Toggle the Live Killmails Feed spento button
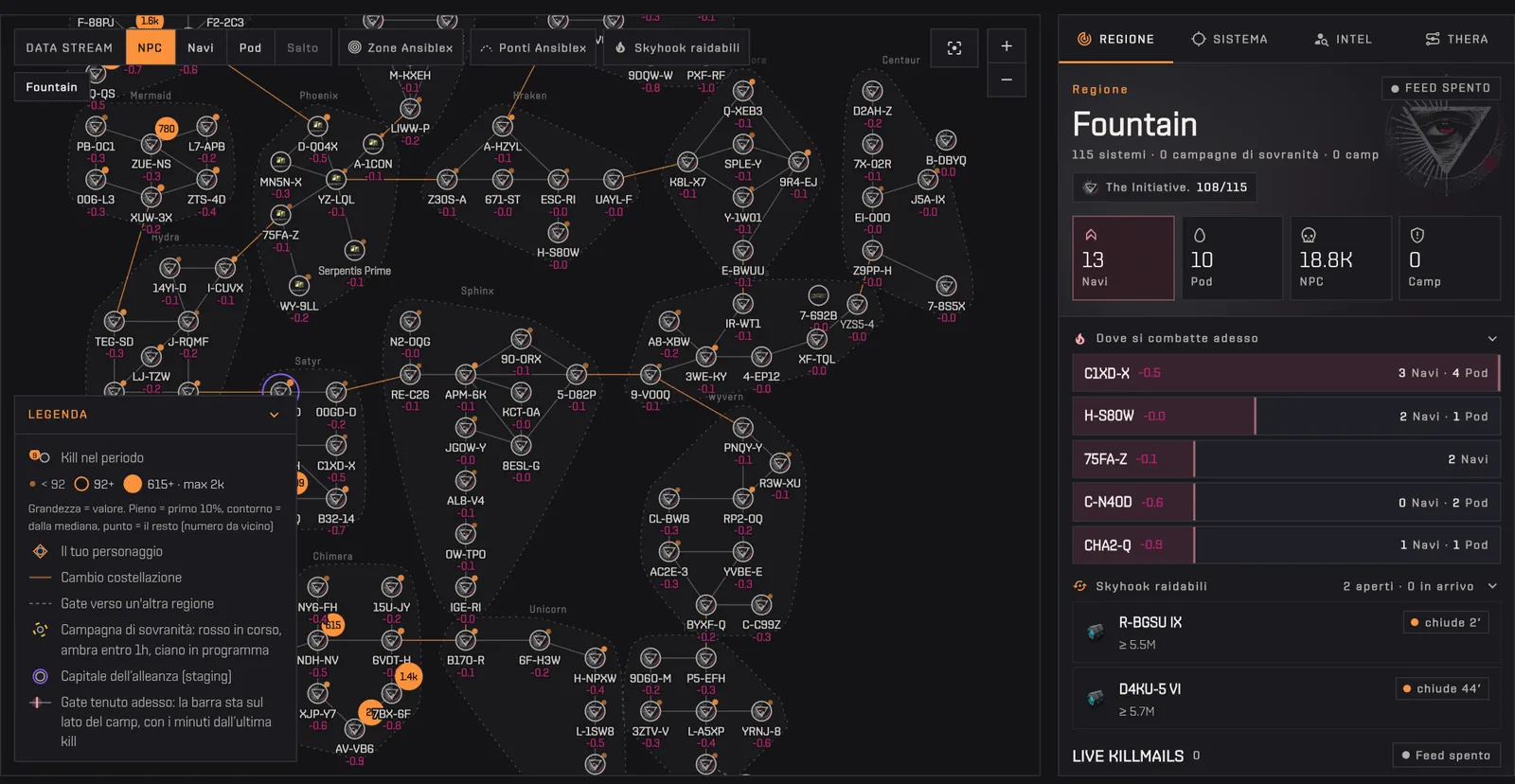1515x784 pixels. (1446, 756)
